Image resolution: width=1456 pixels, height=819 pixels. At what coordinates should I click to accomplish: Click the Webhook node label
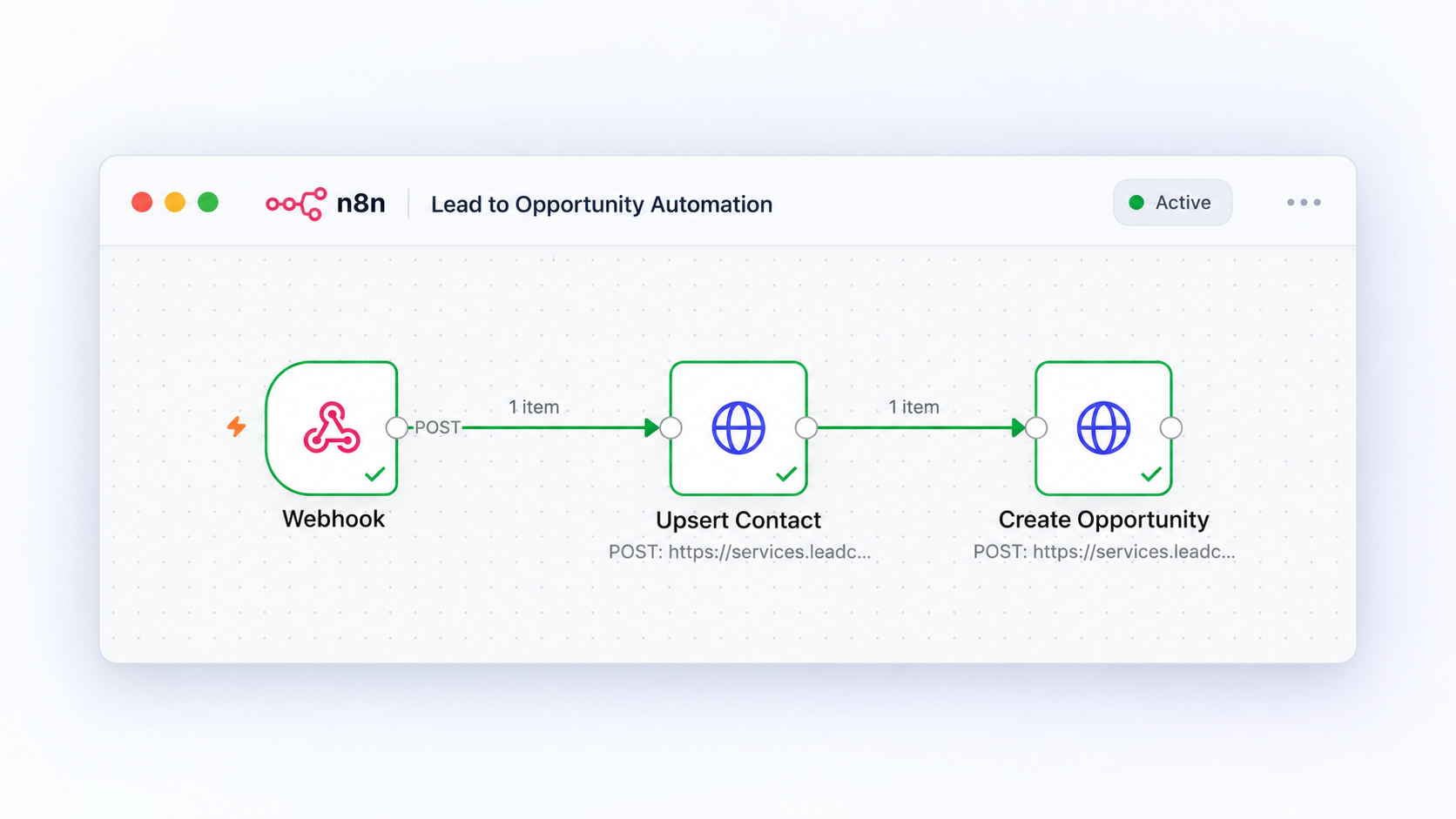(333, 519)
